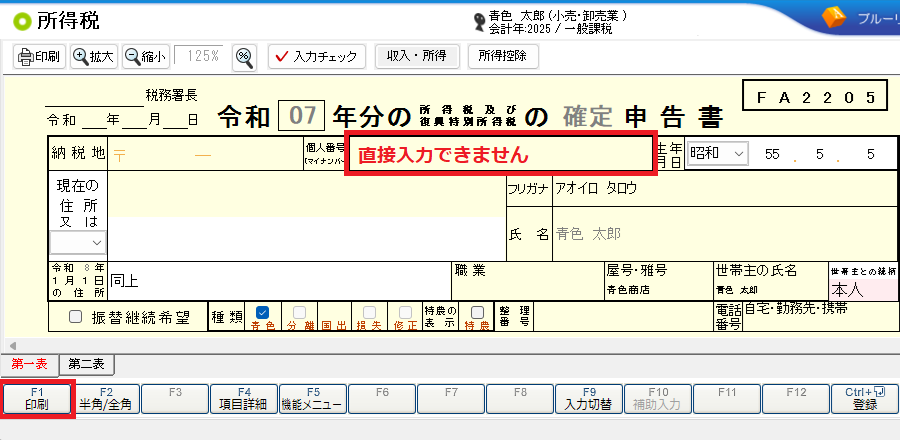Switch to the 第二表 tab
Screen dimensions: 900x440
click(87, 365)
